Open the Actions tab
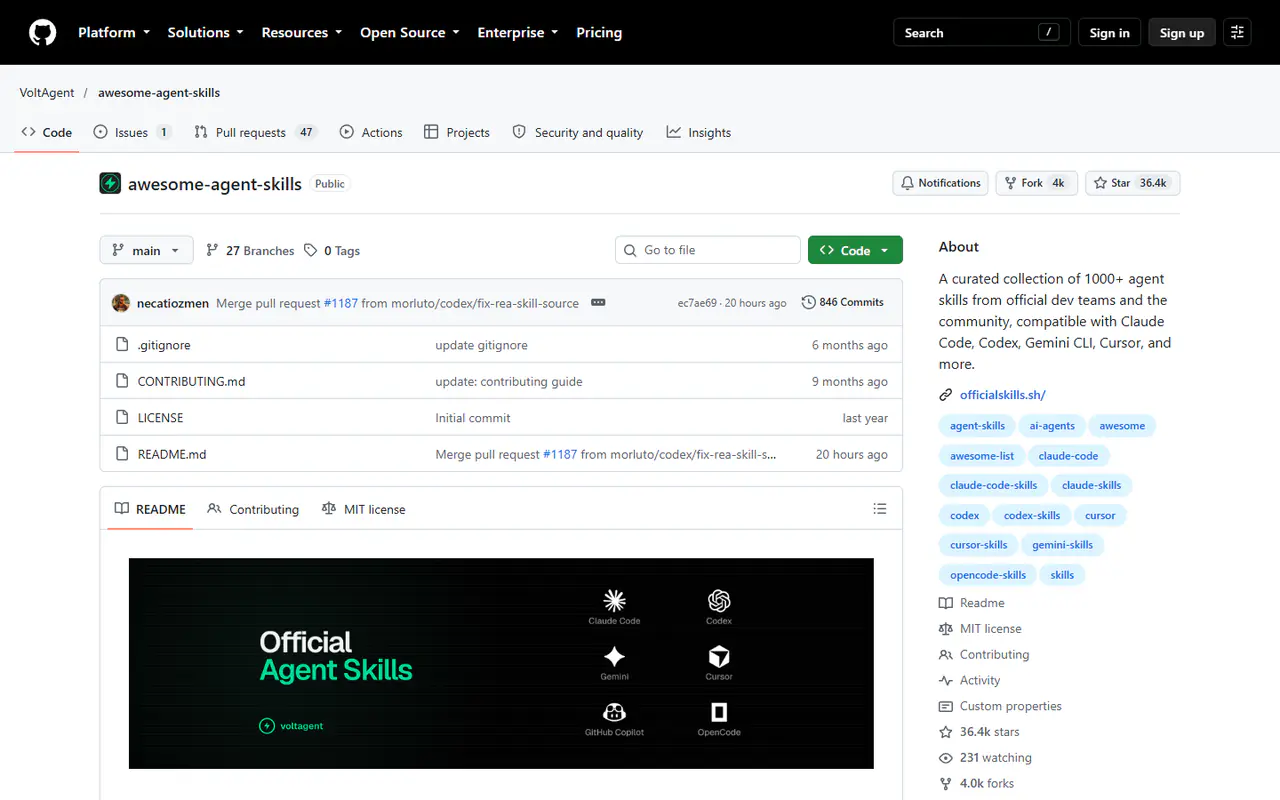1280x800 pixels. pyautogui.click(x=371, y=132)
